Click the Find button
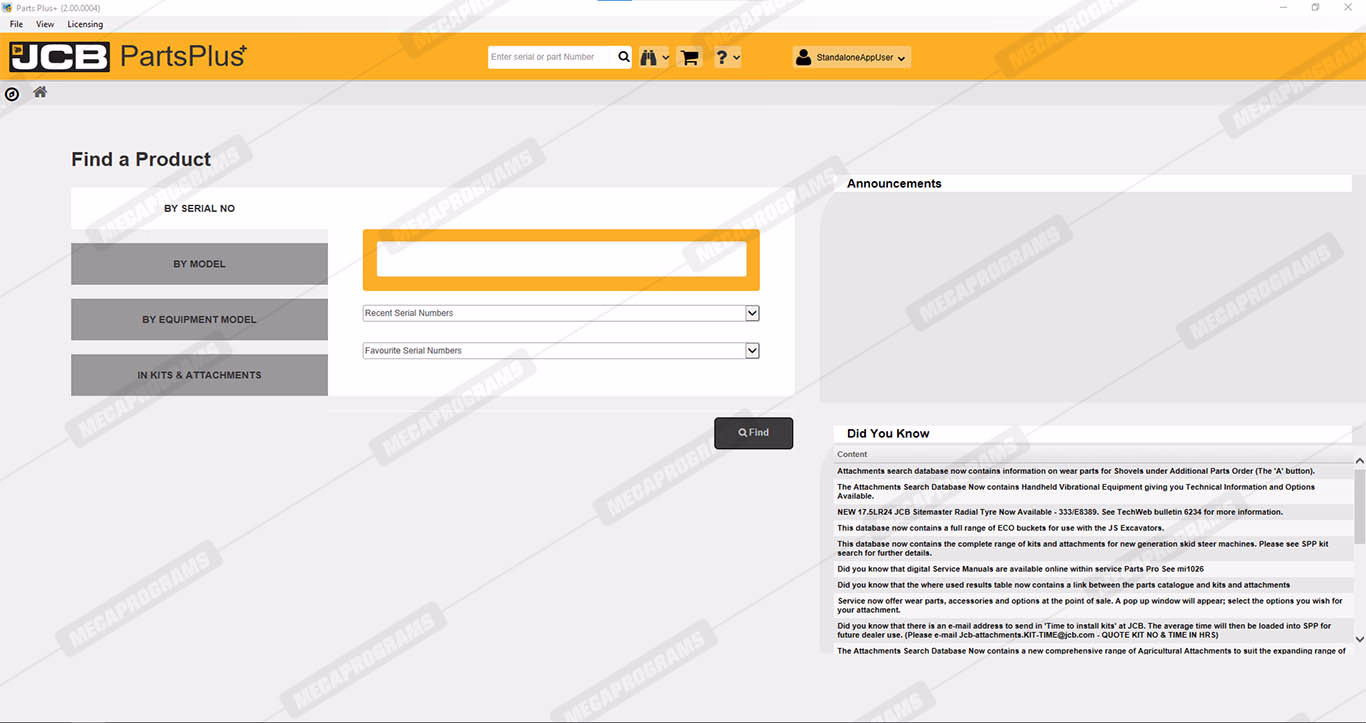This screenshot has height=723, width=1366. (x=753, y=433)
